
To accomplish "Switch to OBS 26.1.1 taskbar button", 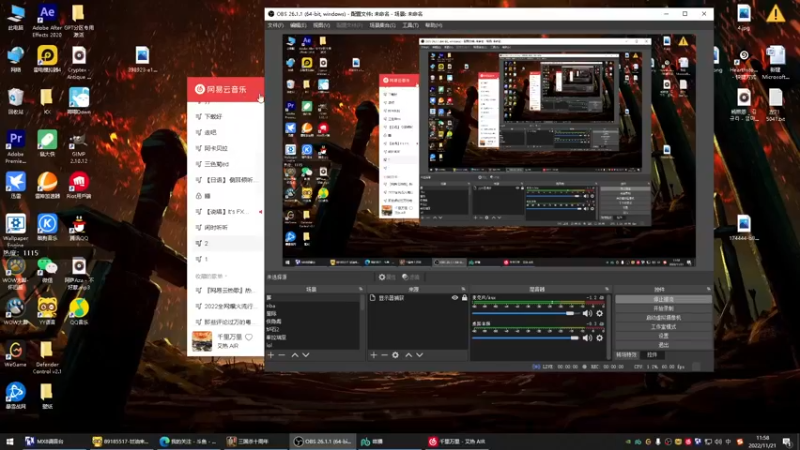I will pos(322,441).
